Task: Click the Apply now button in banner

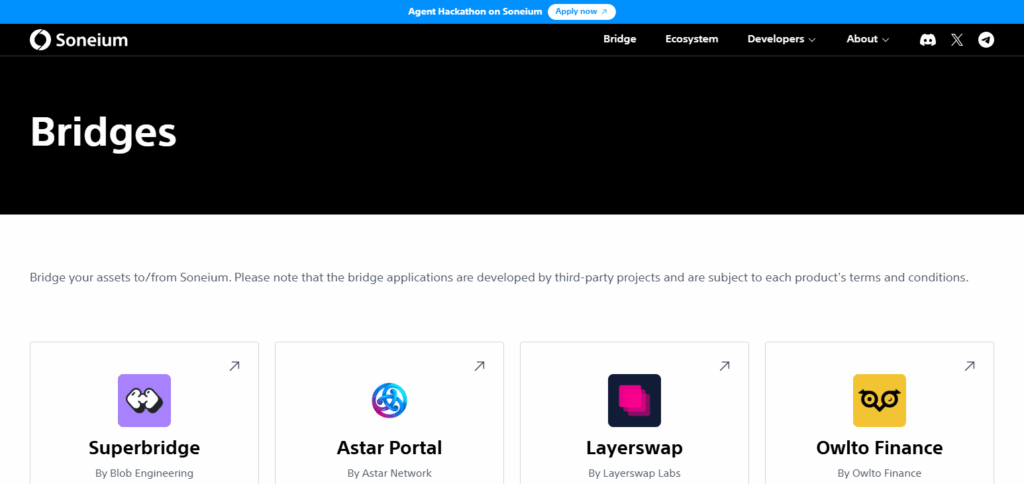Action: point(581,12)
